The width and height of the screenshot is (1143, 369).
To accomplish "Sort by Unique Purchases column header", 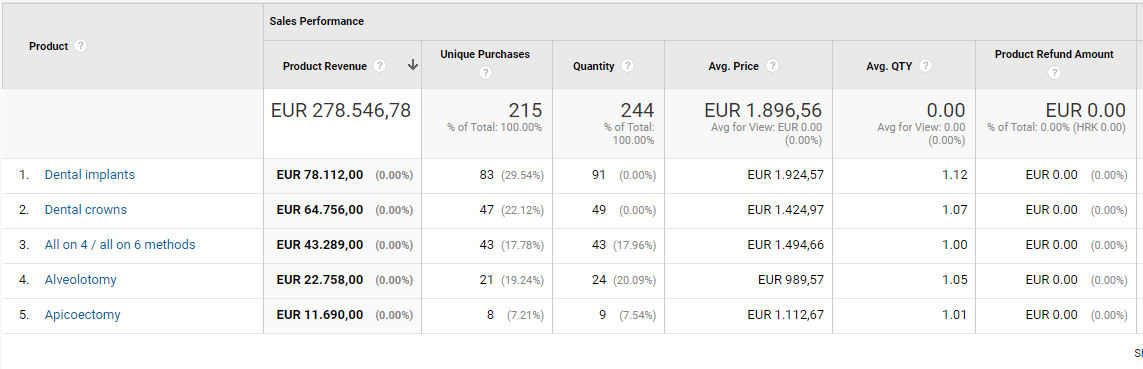I will coord(485,54).
